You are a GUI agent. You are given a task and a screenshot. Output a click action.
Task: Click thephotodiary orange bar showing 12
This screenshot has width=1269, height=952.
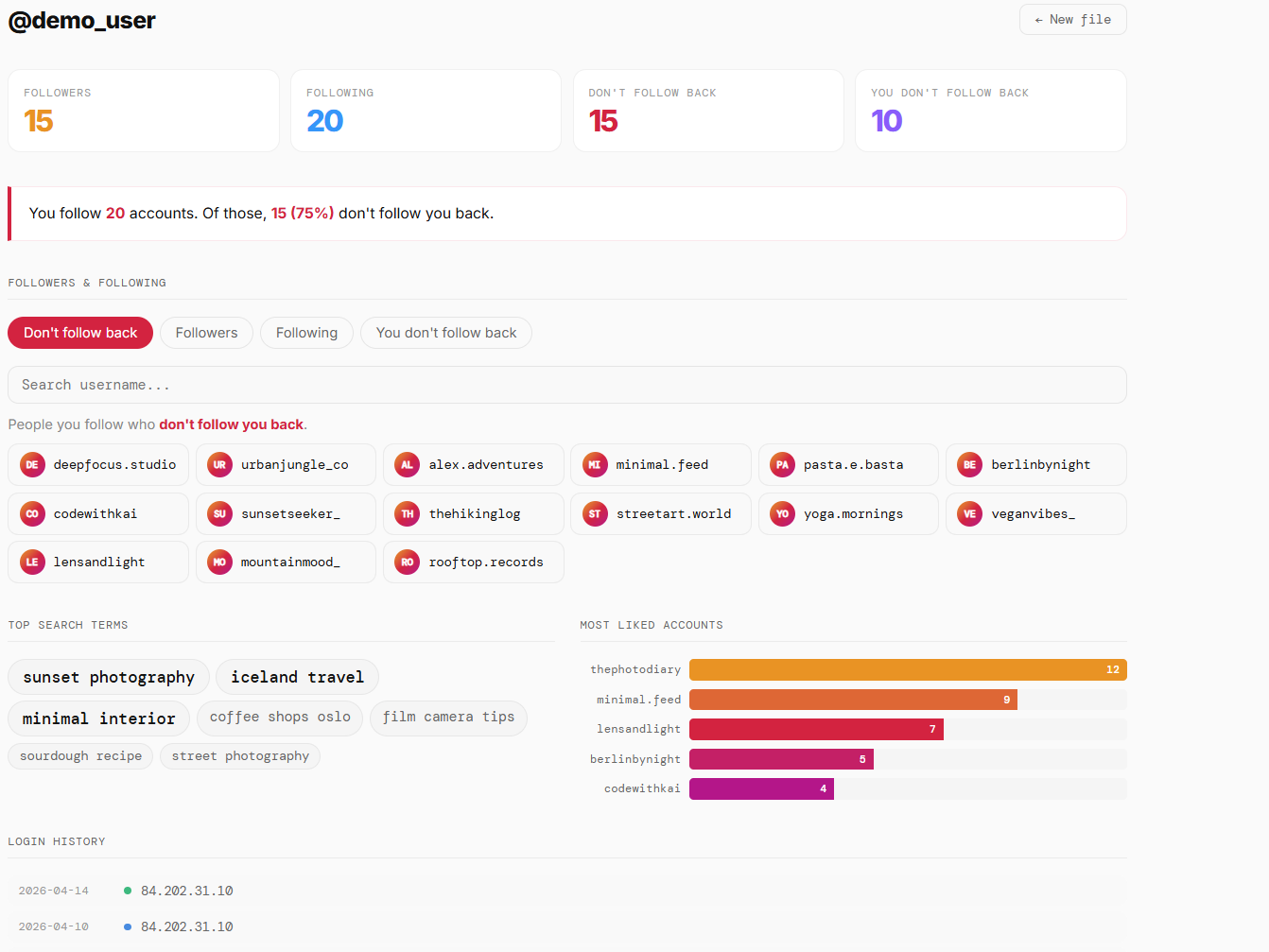(908, 669)
